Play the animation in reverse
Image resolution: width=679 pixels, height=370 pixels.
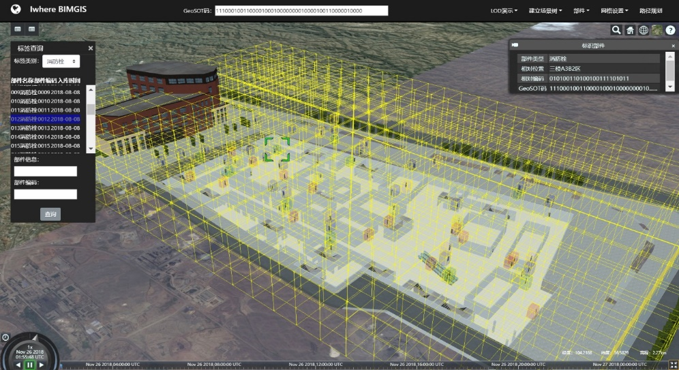coord(18,365)
